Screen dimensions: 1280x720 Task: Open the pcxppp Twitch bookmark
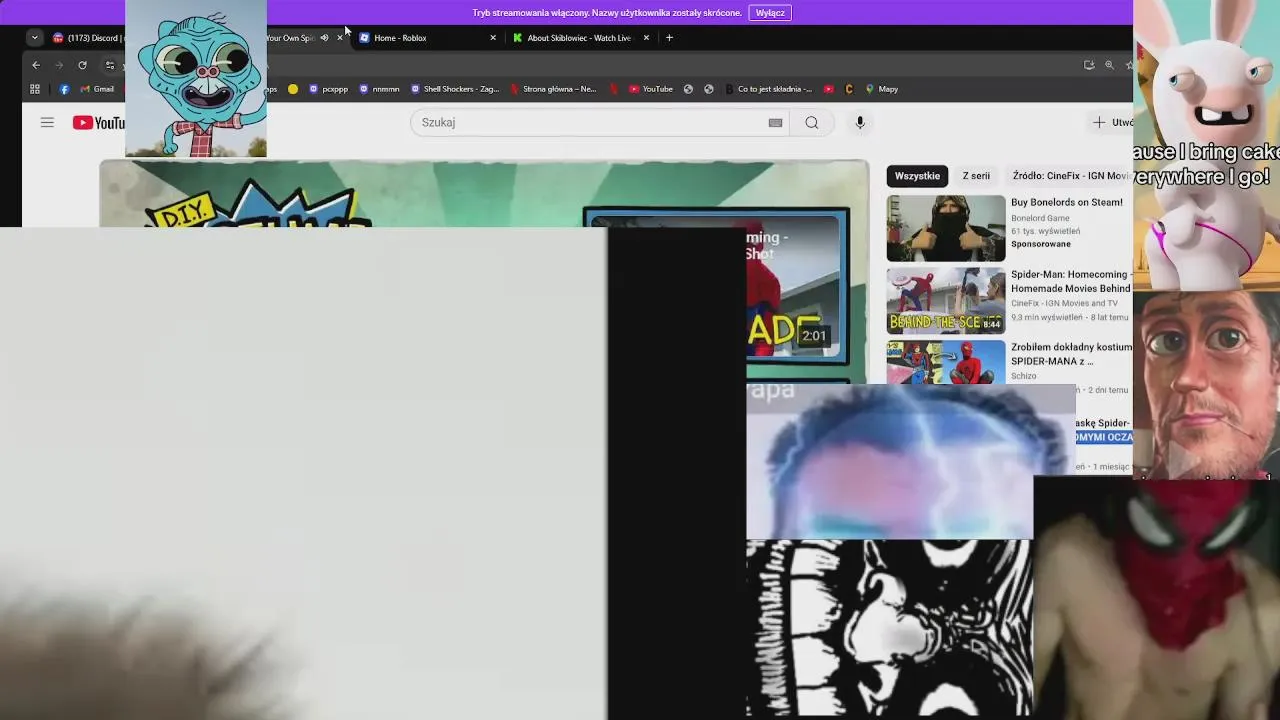[328, 89]
